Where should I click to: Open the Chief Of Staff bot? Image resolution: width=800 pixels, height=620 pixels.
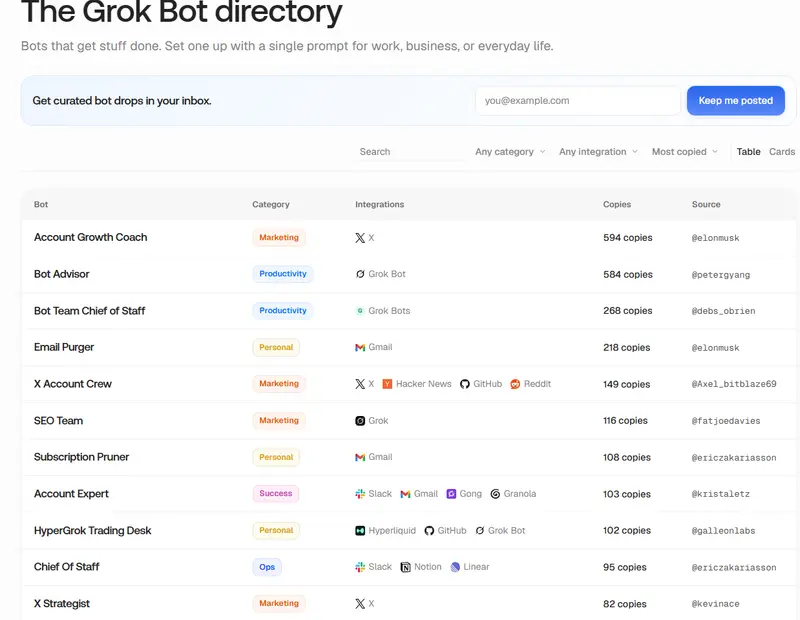(66, 566)
